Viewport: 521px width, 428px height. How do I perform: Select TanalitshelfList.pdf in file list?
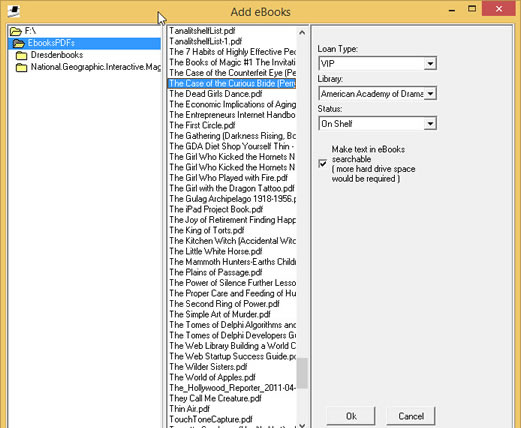pyautogui.click(x=231, y=31)
